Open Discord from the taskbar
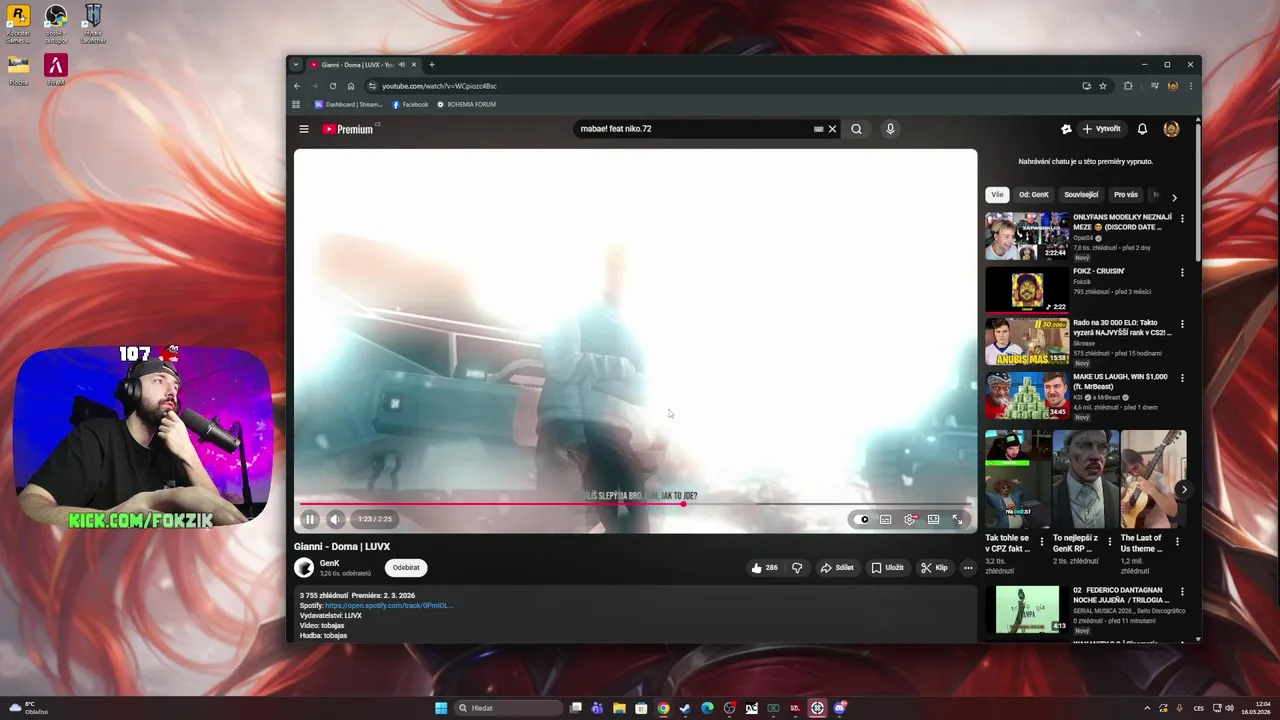This screenshot has height=720, width=1280. 840,708
